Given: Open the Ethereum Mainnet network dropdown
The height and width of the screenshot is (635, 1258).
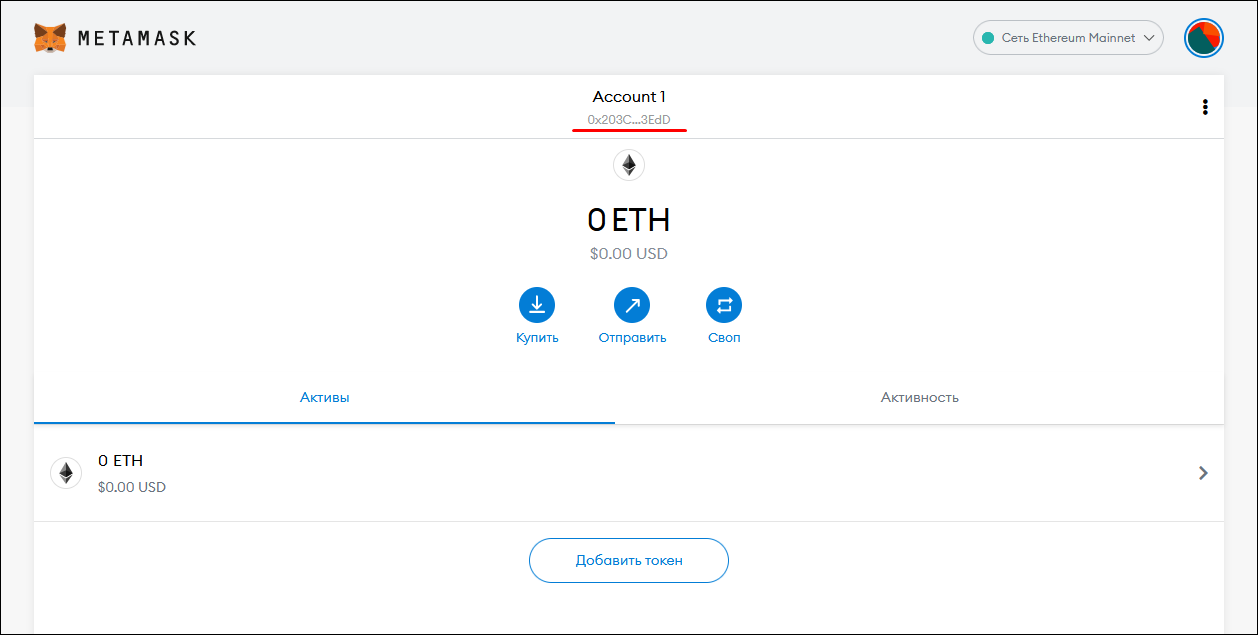Looking at the screenshot, I should (x=1068, y=38).
